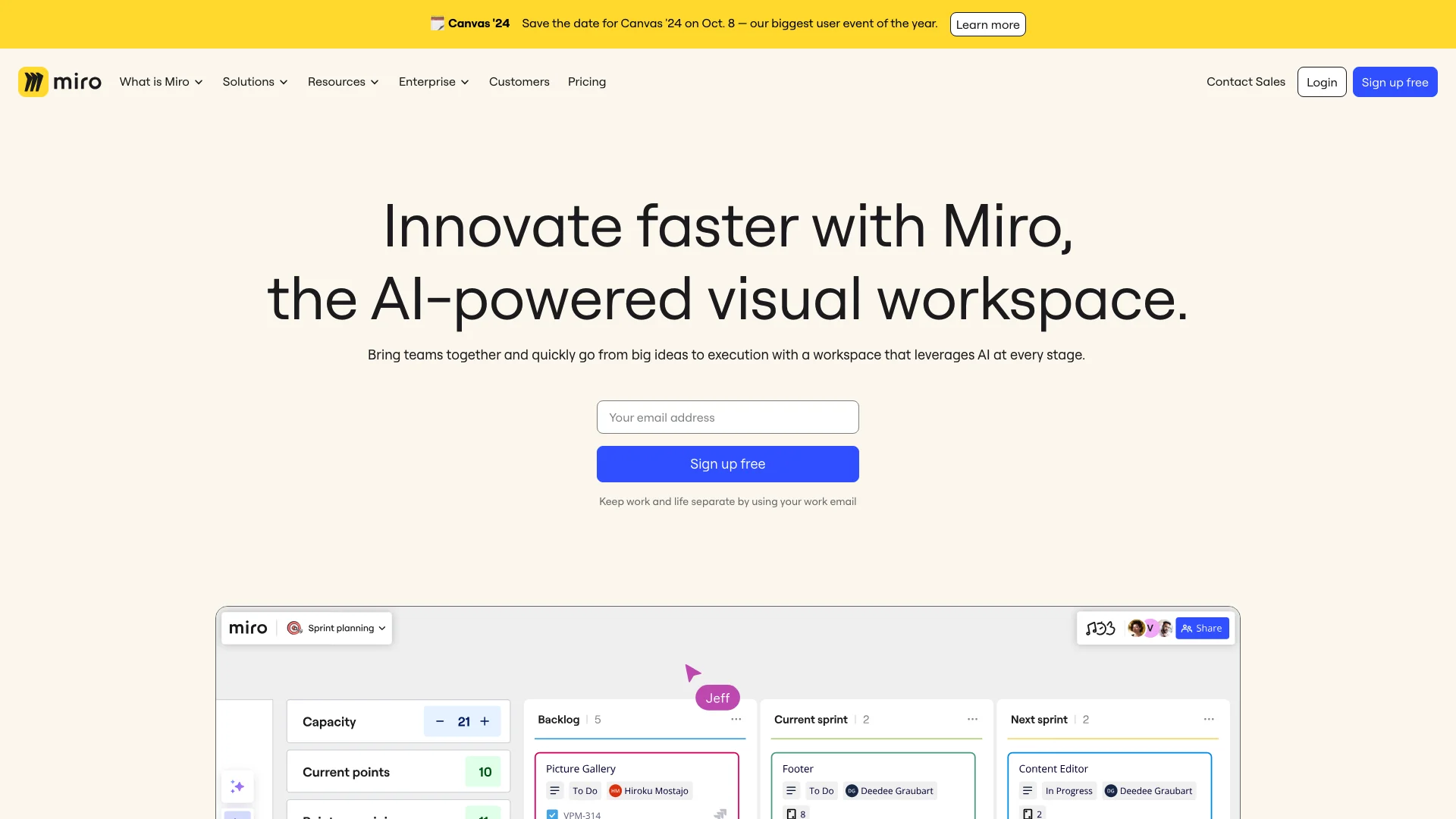This screenshot has height=819, width=1456.
Task: Expand the Enterprise dropdown
Action: click(x=434, y=82)
